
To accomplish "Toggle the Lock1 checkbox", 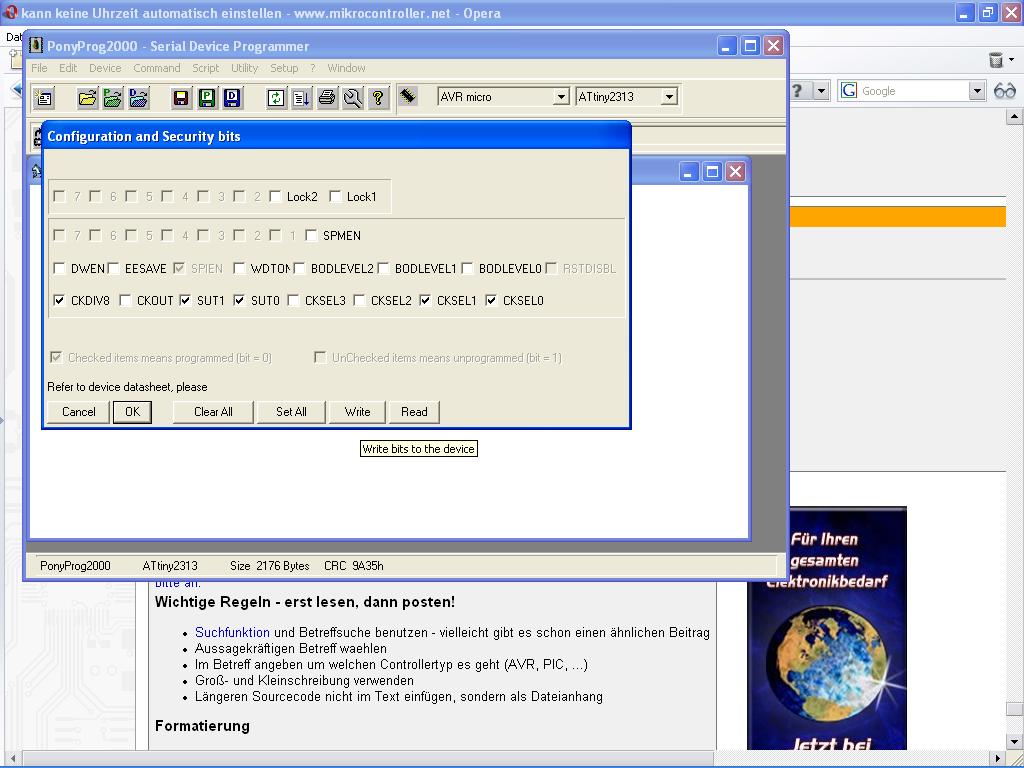I will click(x=335, y=196).
